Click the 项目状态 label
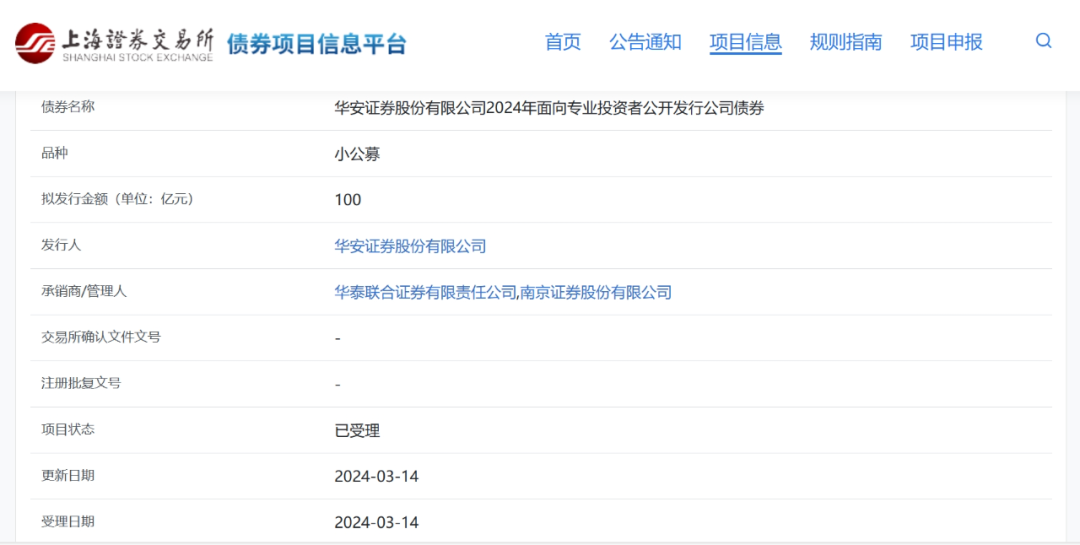 (68, 429)
